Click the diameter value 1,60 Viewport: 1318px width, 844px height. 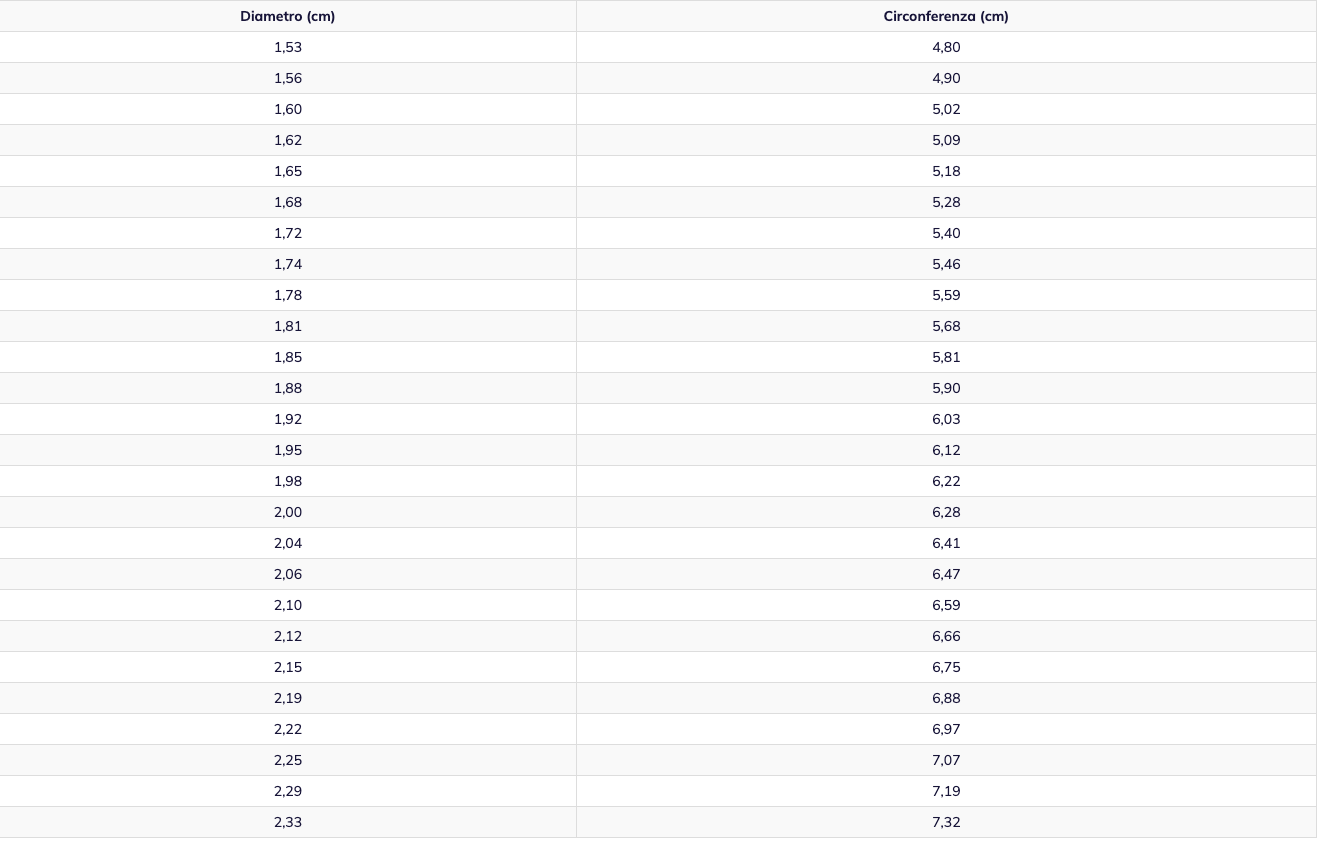tap(288, 109)
